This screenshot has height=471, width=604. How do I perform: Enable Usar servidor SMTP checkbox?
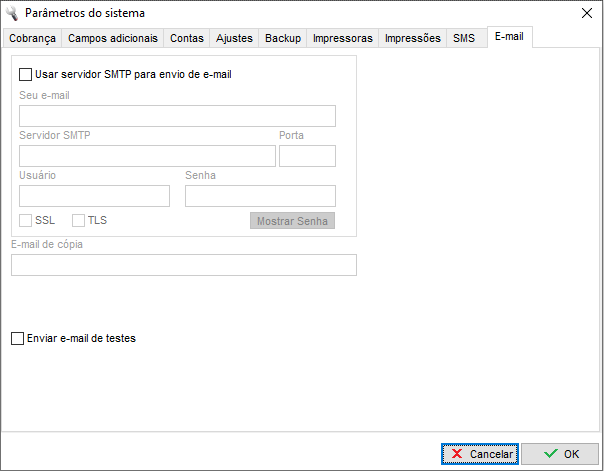point(26,74)
